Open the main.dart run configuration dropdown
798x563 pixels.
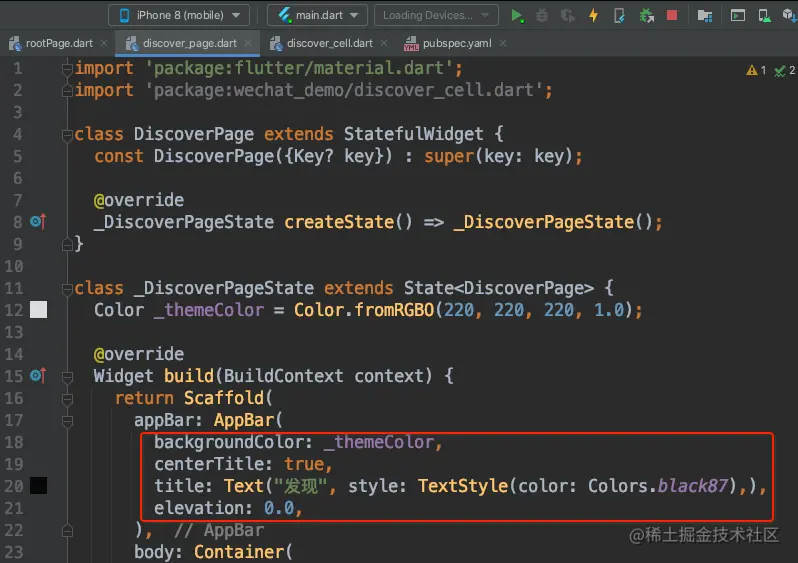click(317, 15)
